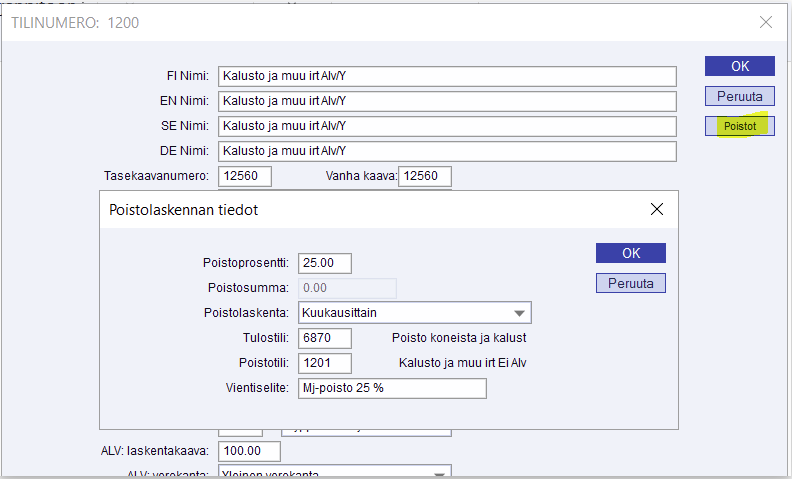Click the highlighted Poistot button
This screenshot has width=792, height=479.
[740, 127]
